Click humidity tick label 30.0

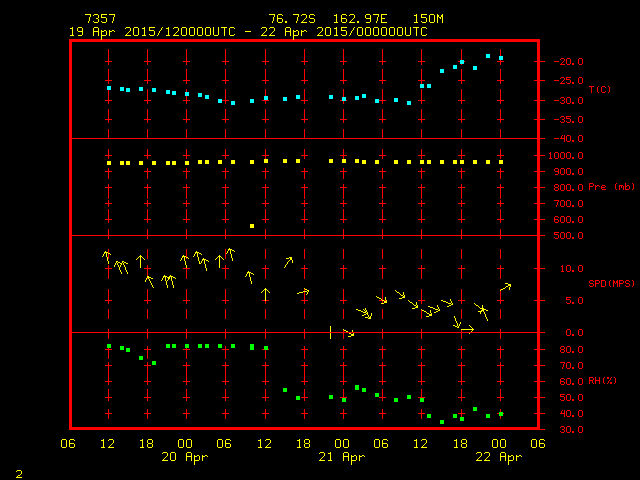point(571,430)
